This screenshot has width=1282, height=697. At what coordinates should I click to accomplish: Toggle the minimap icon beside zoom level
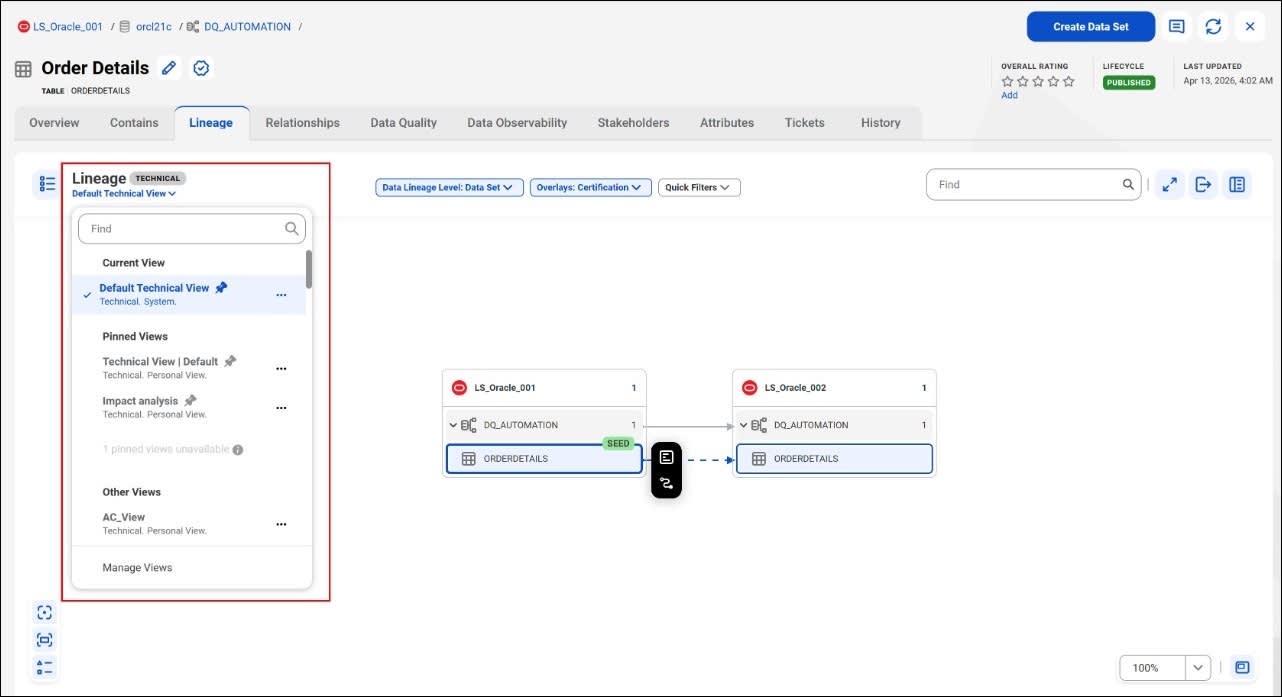click(x=1241, y=667)
